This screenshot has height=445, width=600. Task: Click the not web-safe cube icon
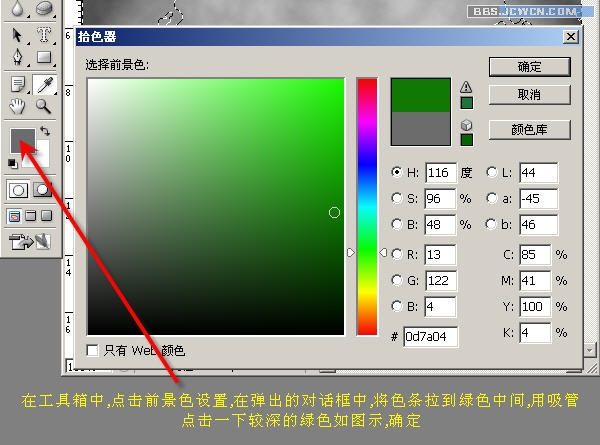(x=466, y=125)
